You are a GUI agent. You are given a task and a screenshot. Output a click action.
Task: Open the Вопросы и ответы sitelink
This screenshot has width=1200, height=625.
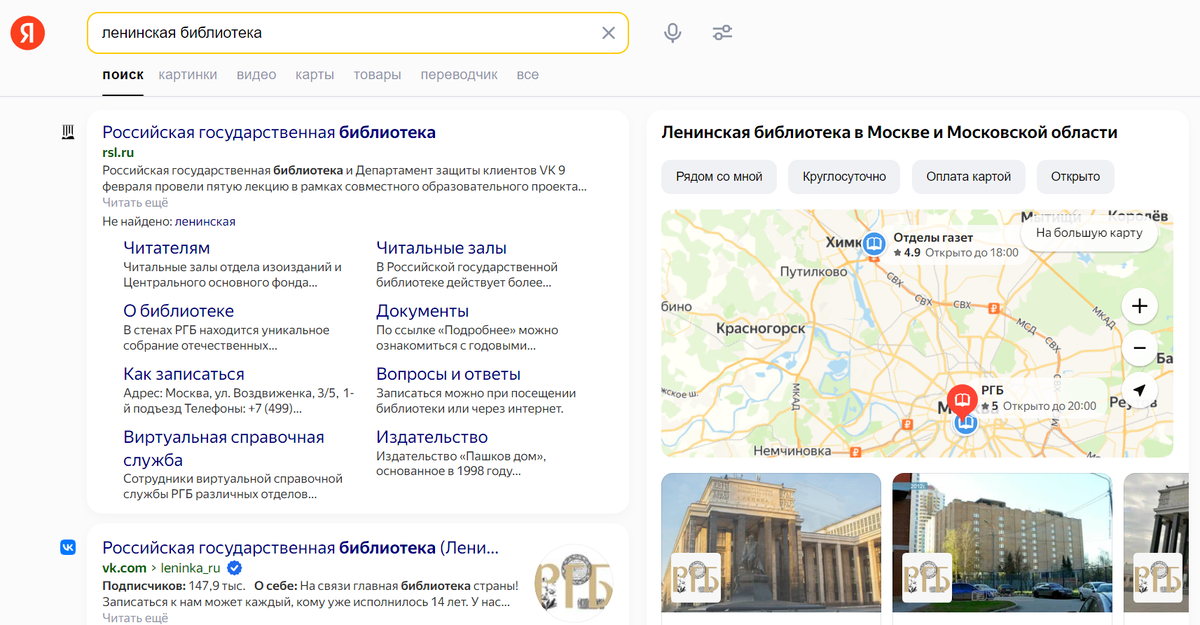[448, 374]
